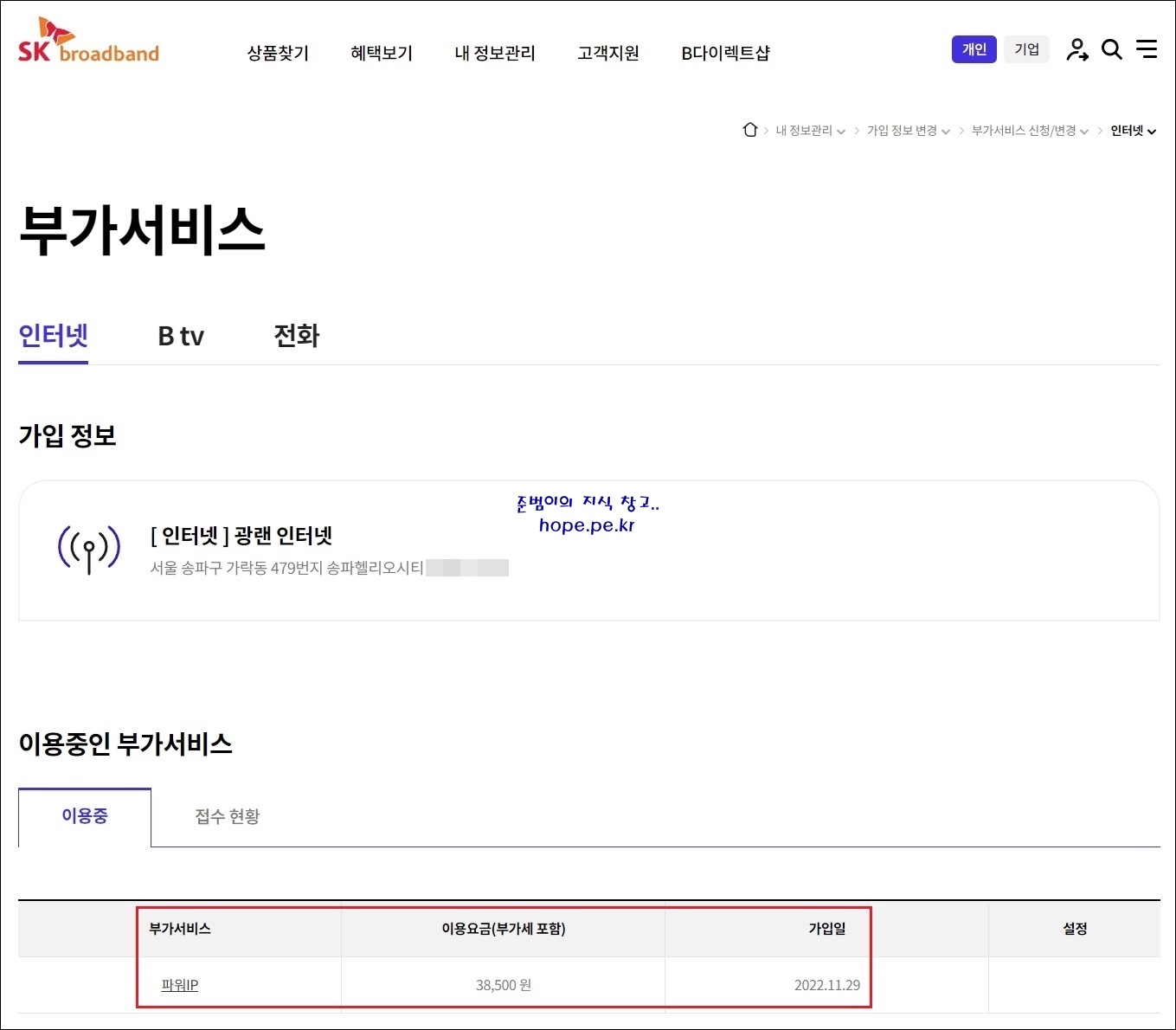Screen dimensions: 1176x1030
Task: Expand the 인터넷 breadcrumb dropdown
Action: coord(1134,131)
